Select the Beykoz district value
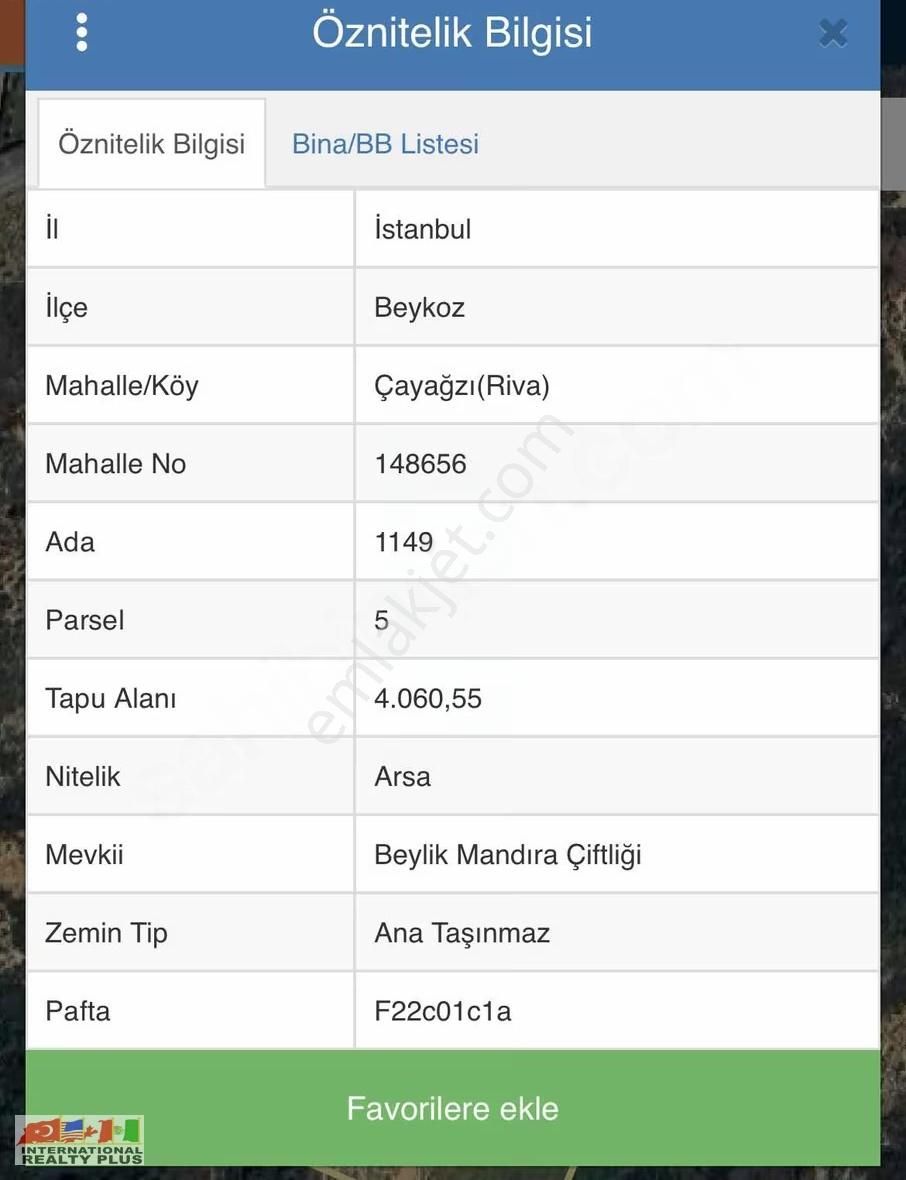906x1180 pixels. pyautogui.click(x=420, y=307)
